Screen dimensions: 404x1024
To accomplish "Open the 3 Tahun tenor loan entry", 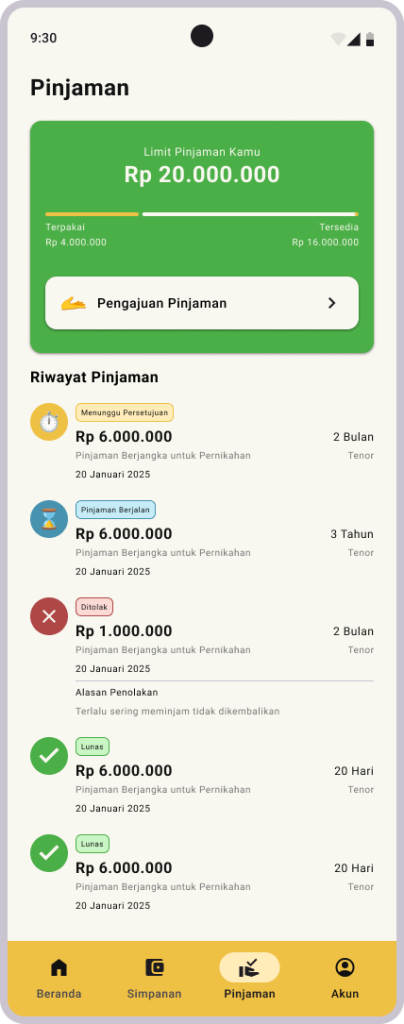I will tap(202, 539).
